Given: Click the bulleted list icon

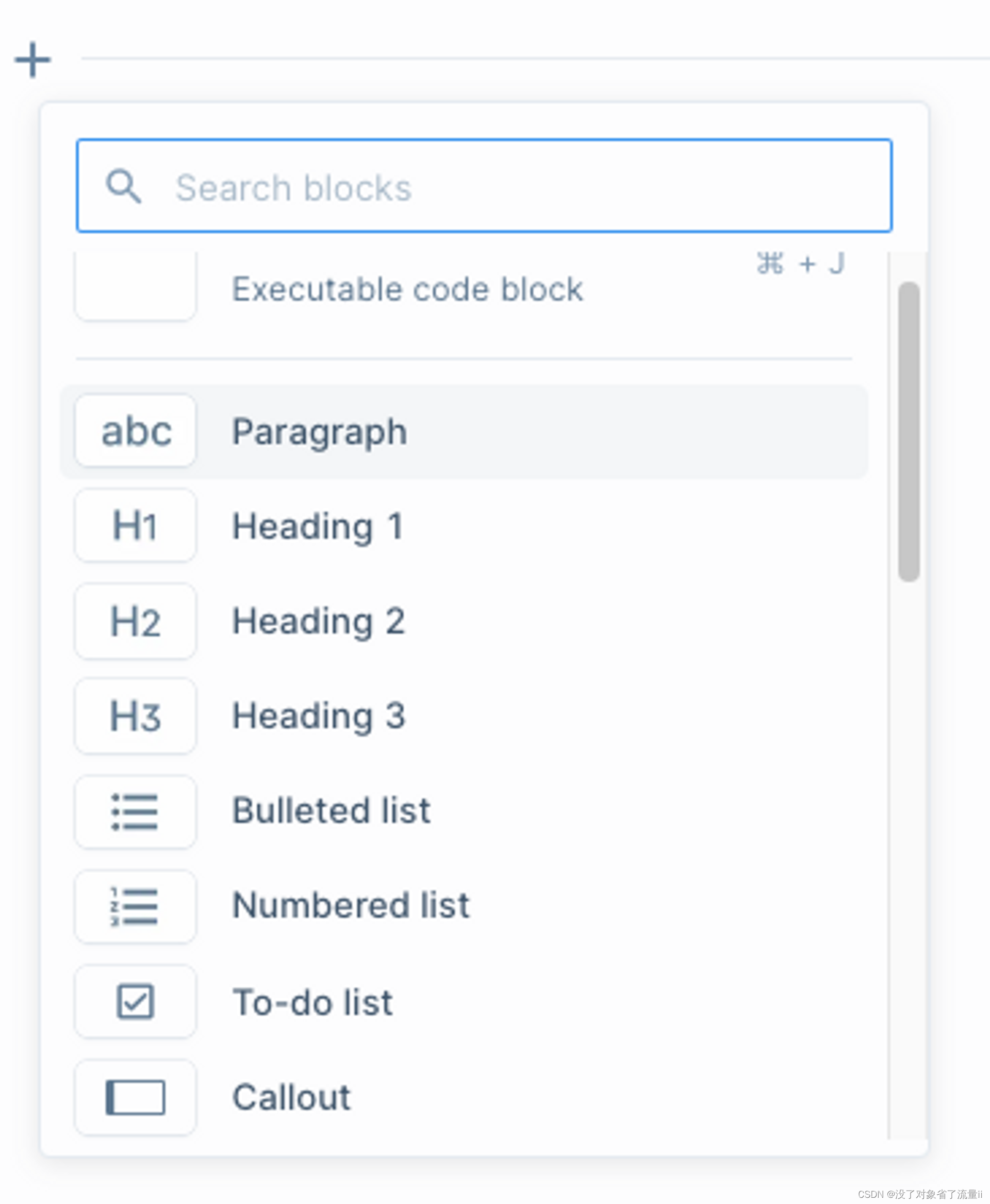Looking at the screenshot, I should (x=136, y=811).
